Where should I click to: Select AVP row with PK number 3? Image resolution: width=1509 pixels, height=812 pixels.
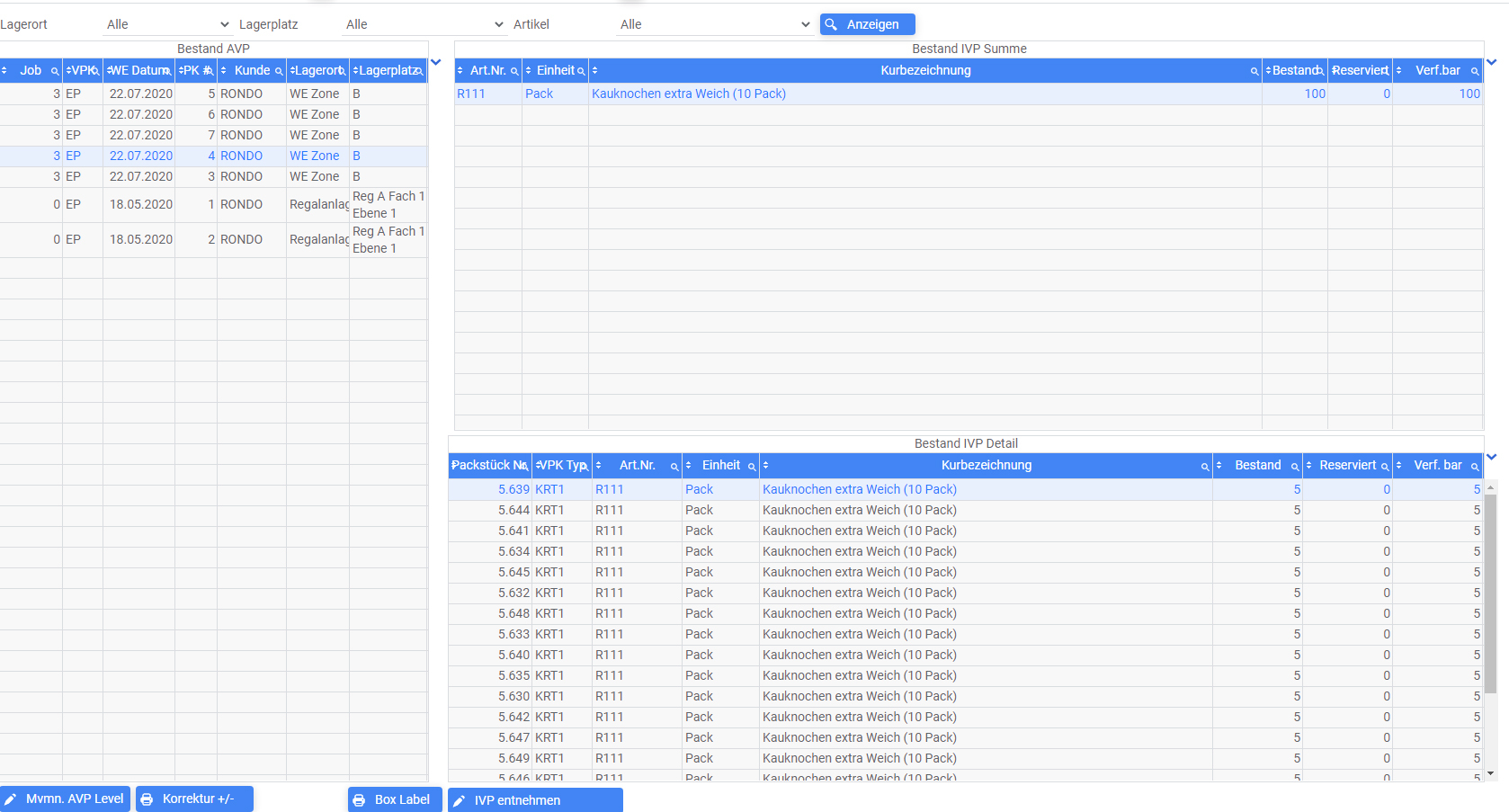[213, 176]
